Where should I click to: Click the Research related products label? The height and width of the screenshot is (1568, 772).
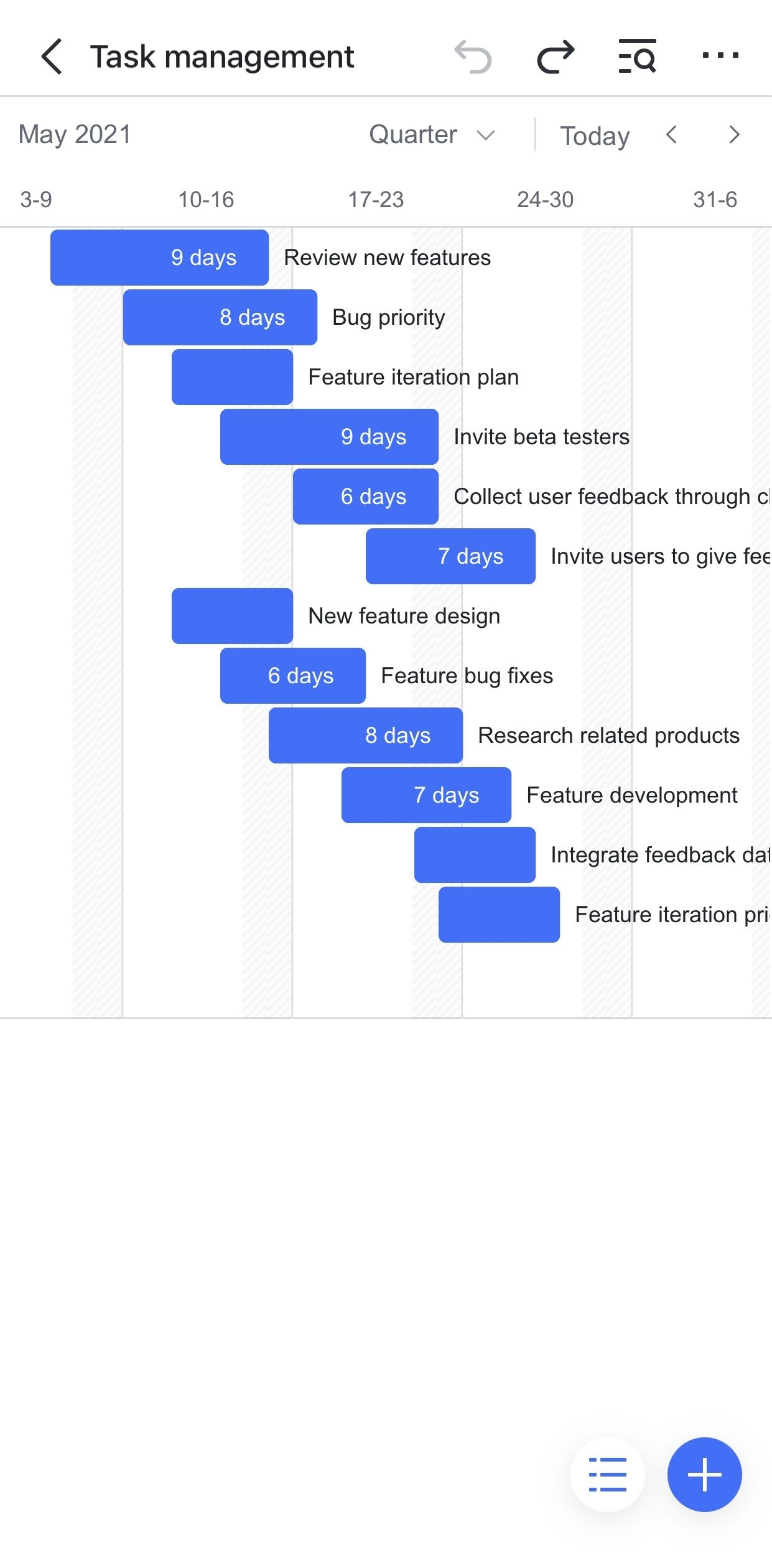pyautogui.click(x=608, y=735)
